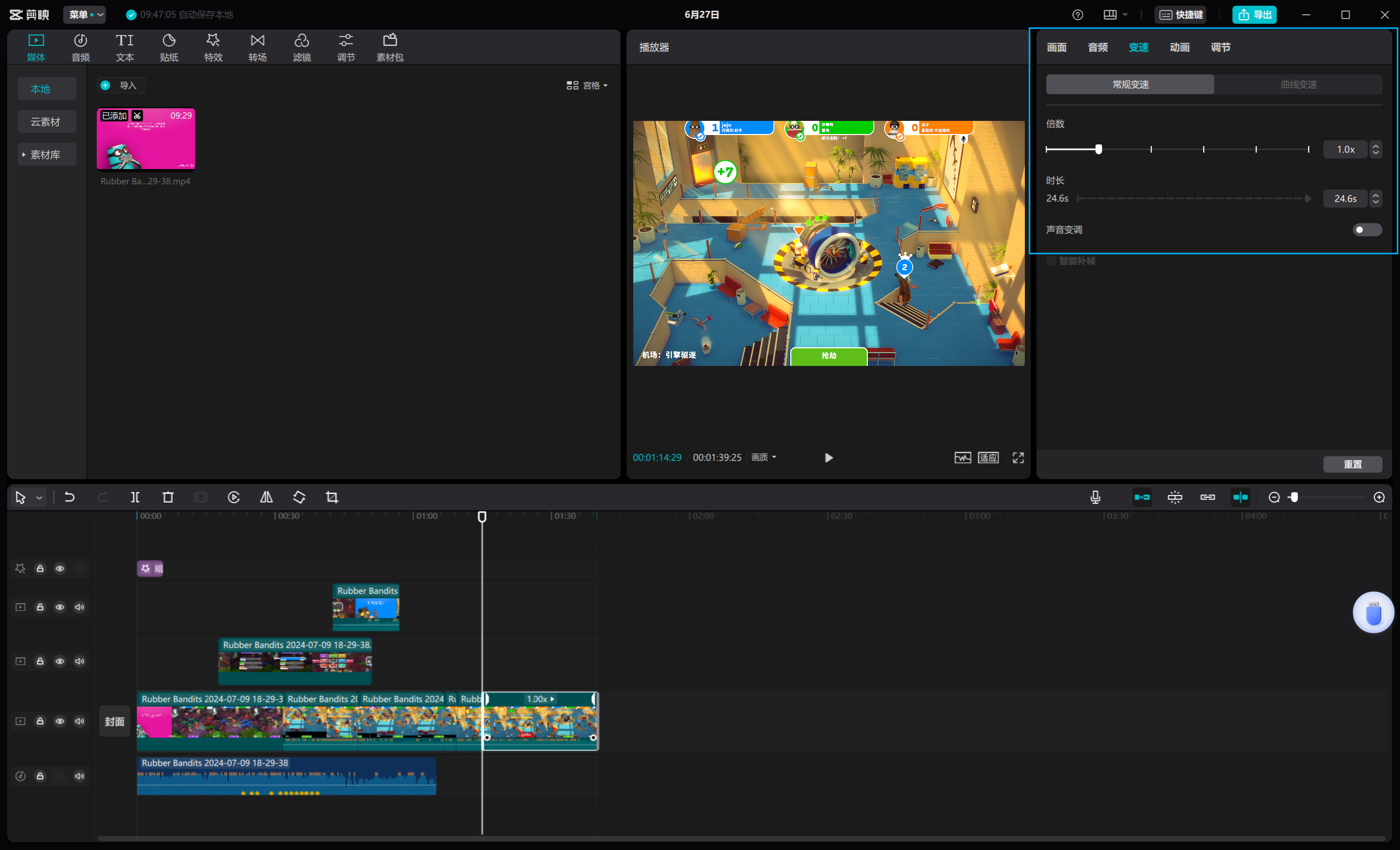Viewport: 1400px width, 850px height.
Task: Click the 倍数 speed value stepper arrows
Action: coord(1375,149)
